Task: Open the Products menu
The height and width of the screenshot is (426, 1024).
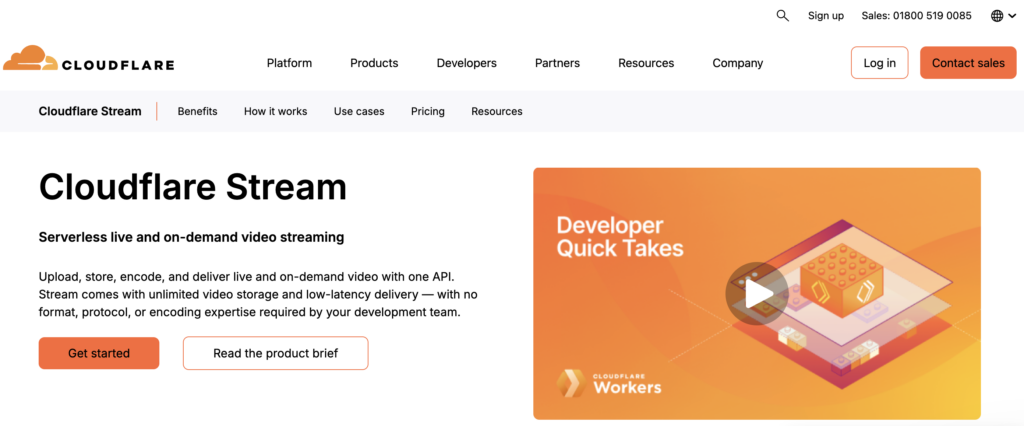Action: [374, 63]
